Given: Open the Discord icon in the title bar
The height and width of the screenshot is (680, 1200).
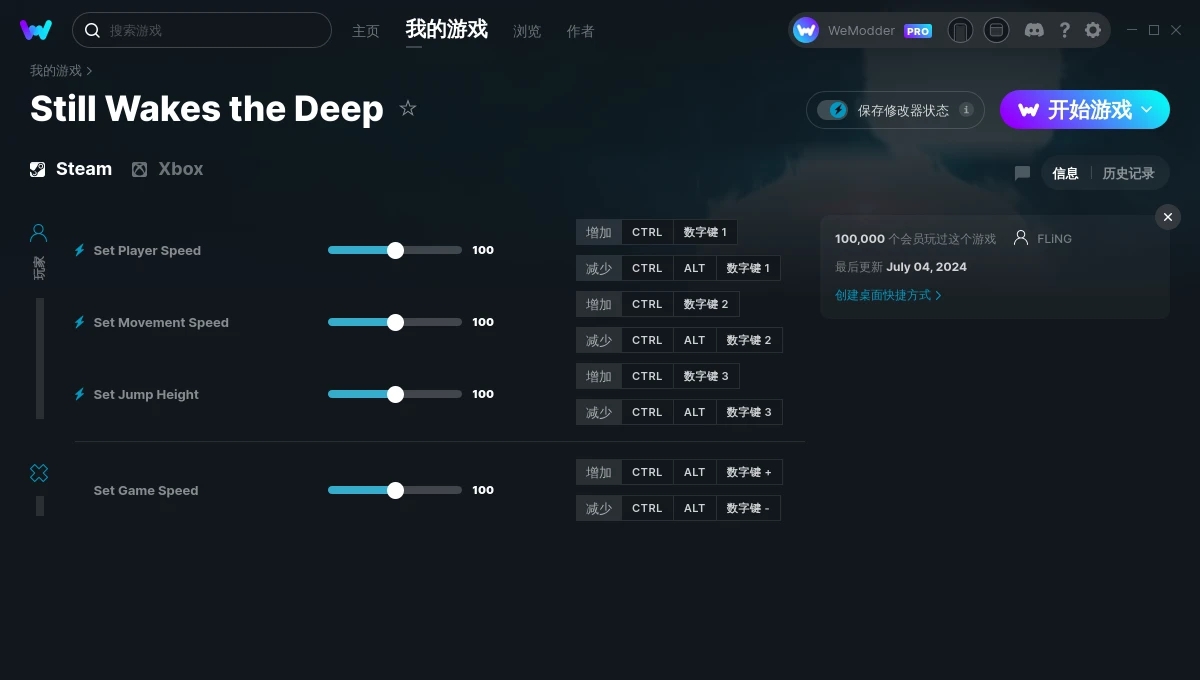Looking at the screenshot, I should [x=1034, y=30].
